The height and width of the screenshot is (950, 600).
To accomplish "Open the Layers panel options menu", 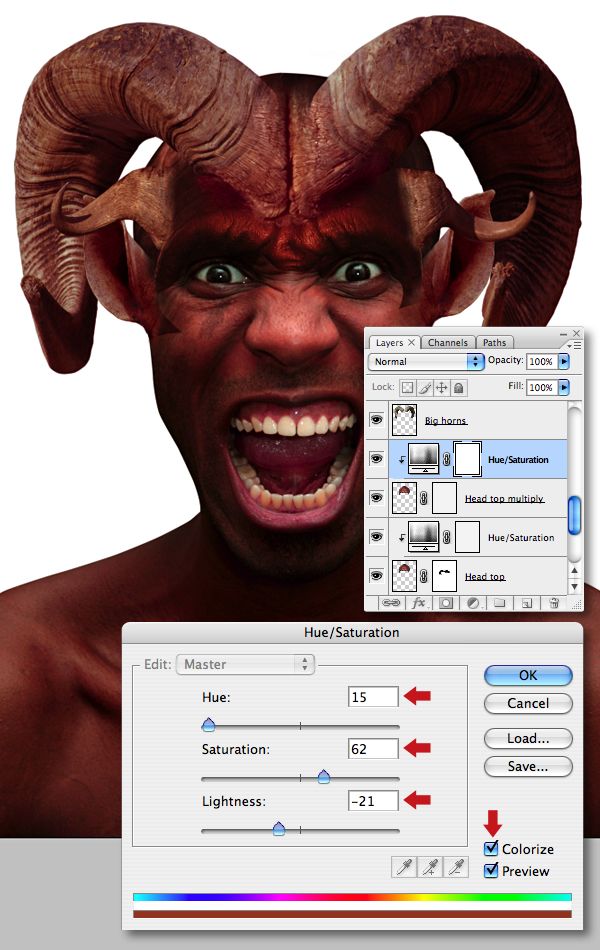I will click(574, 345).
